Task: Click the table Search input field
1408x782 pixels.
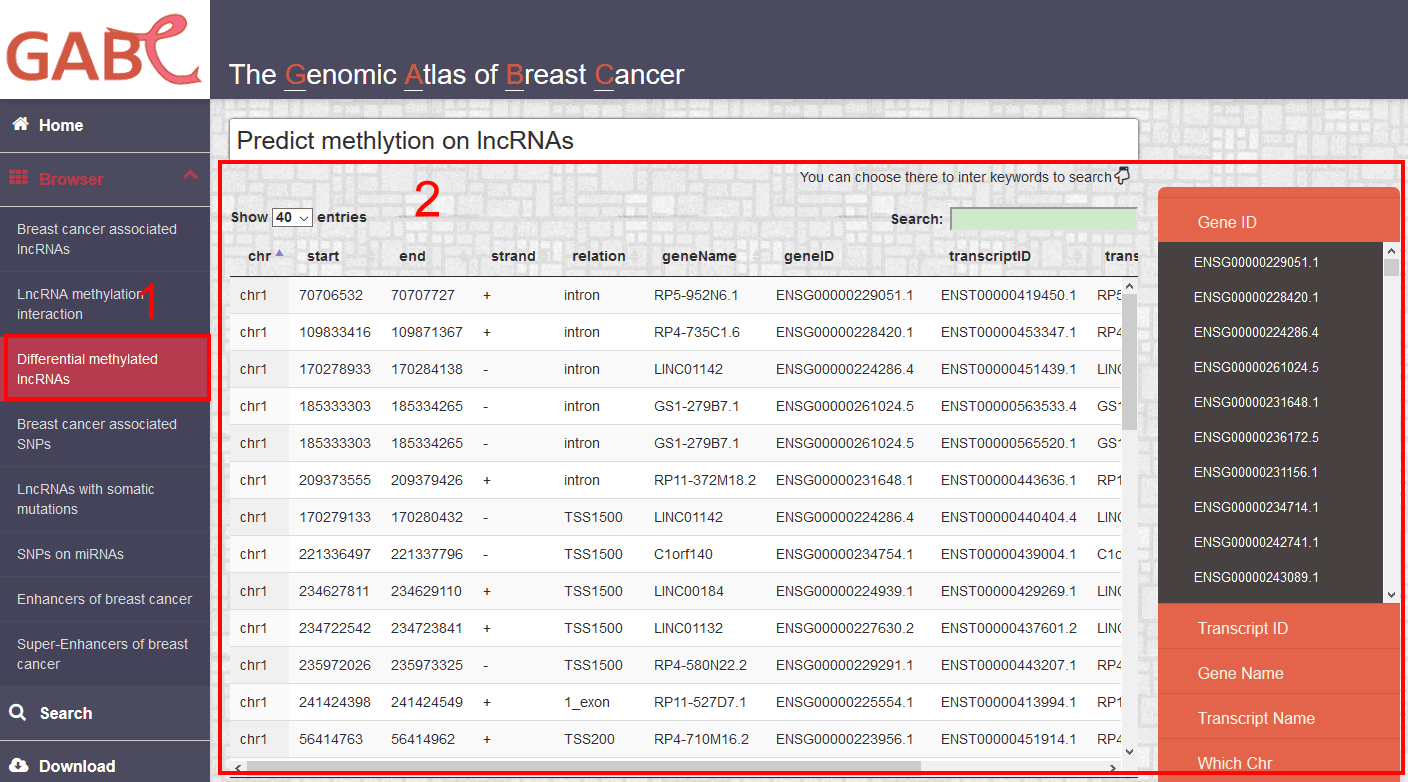Action: (x=1043, y=219)
